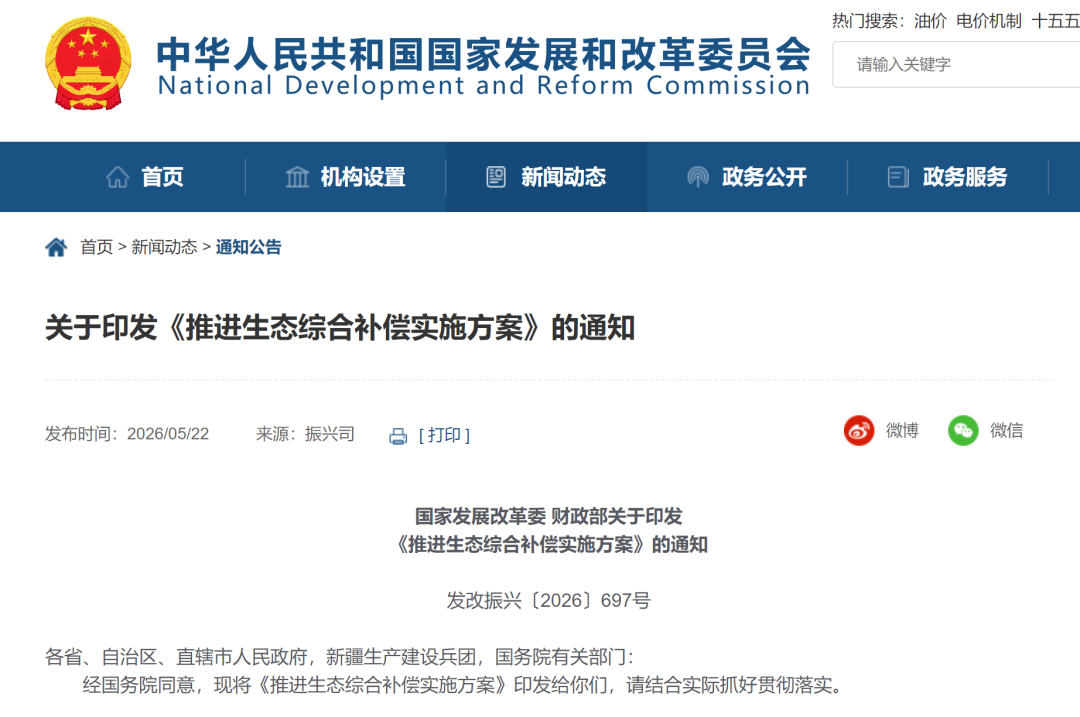
Task: Click the [ 打印 ] print link
Action: click(444, 435)
